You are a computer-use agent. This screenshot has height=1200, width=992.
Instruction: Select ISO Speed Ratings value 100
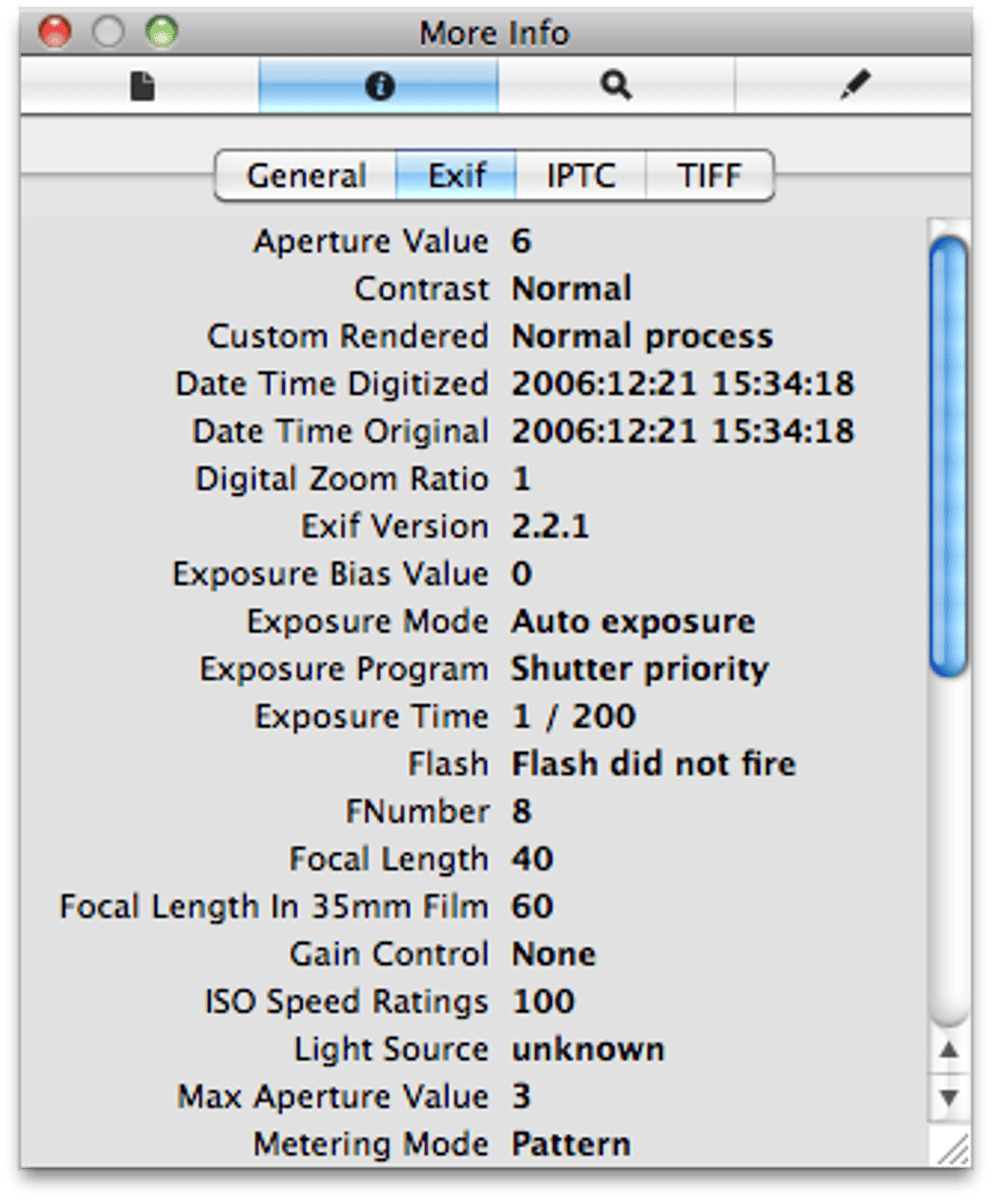[x=543, y=1001]
